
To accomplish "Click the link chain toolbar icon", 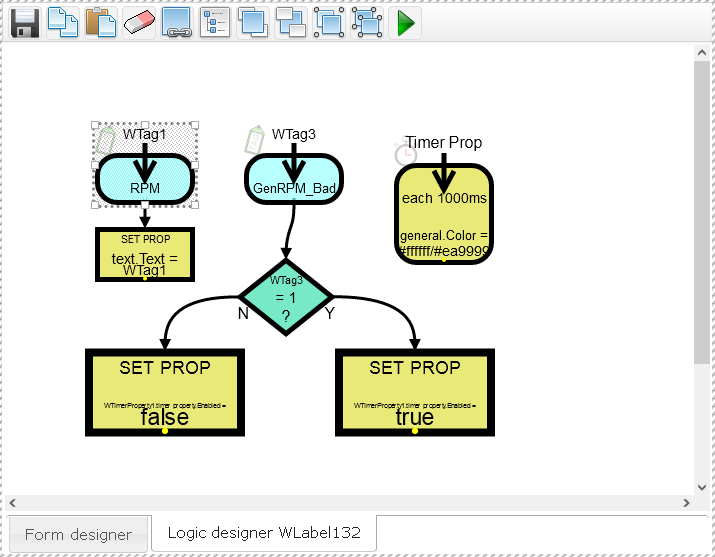I will (x=176, y=22).
